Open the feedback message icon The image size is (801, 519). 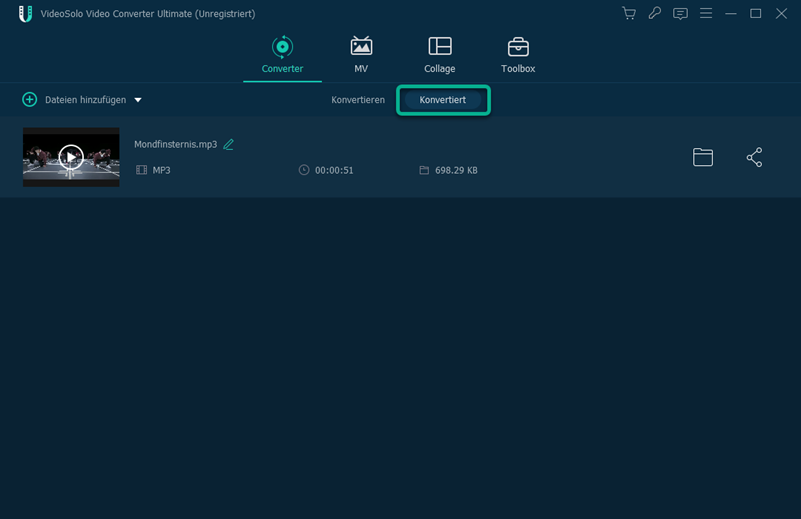click(x=680, y=14)
